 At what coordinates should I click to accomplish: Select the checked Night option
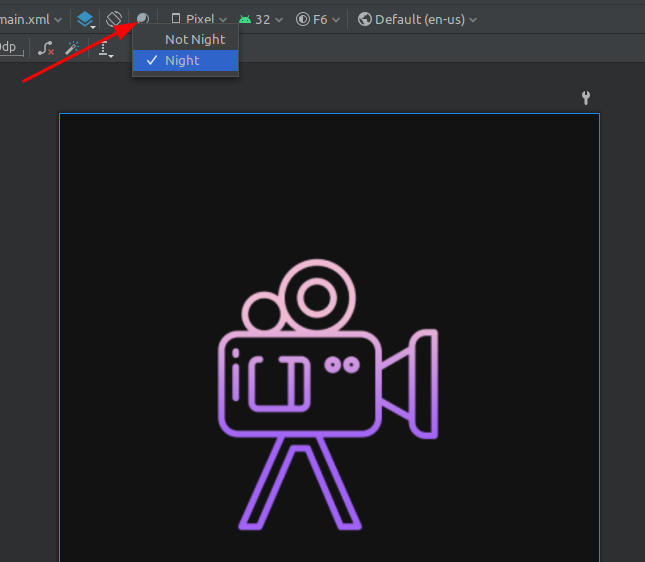point(185,60)
